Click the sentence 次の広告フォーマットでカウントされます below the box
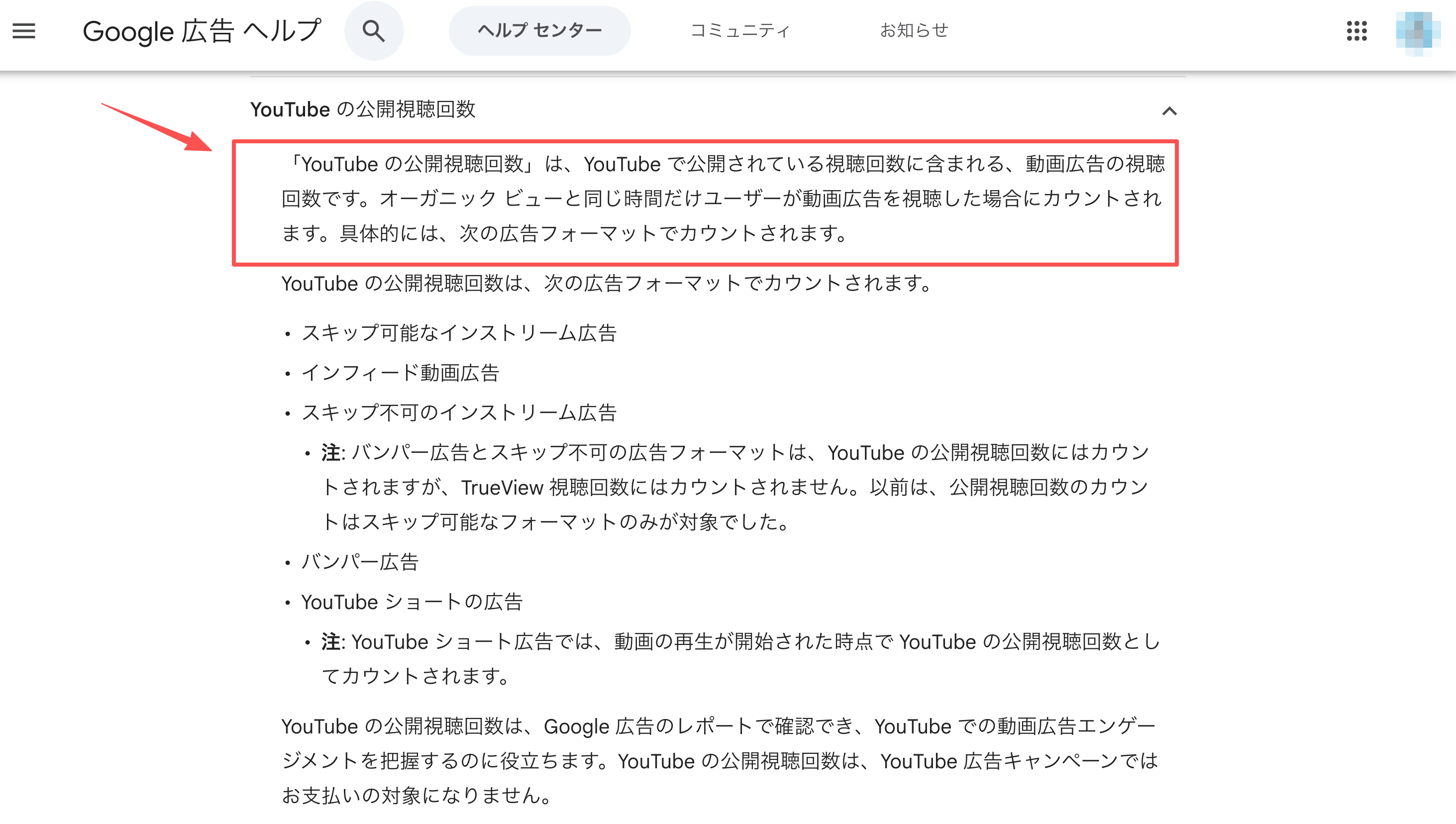 pyautogui.click(x=607, y=283)
